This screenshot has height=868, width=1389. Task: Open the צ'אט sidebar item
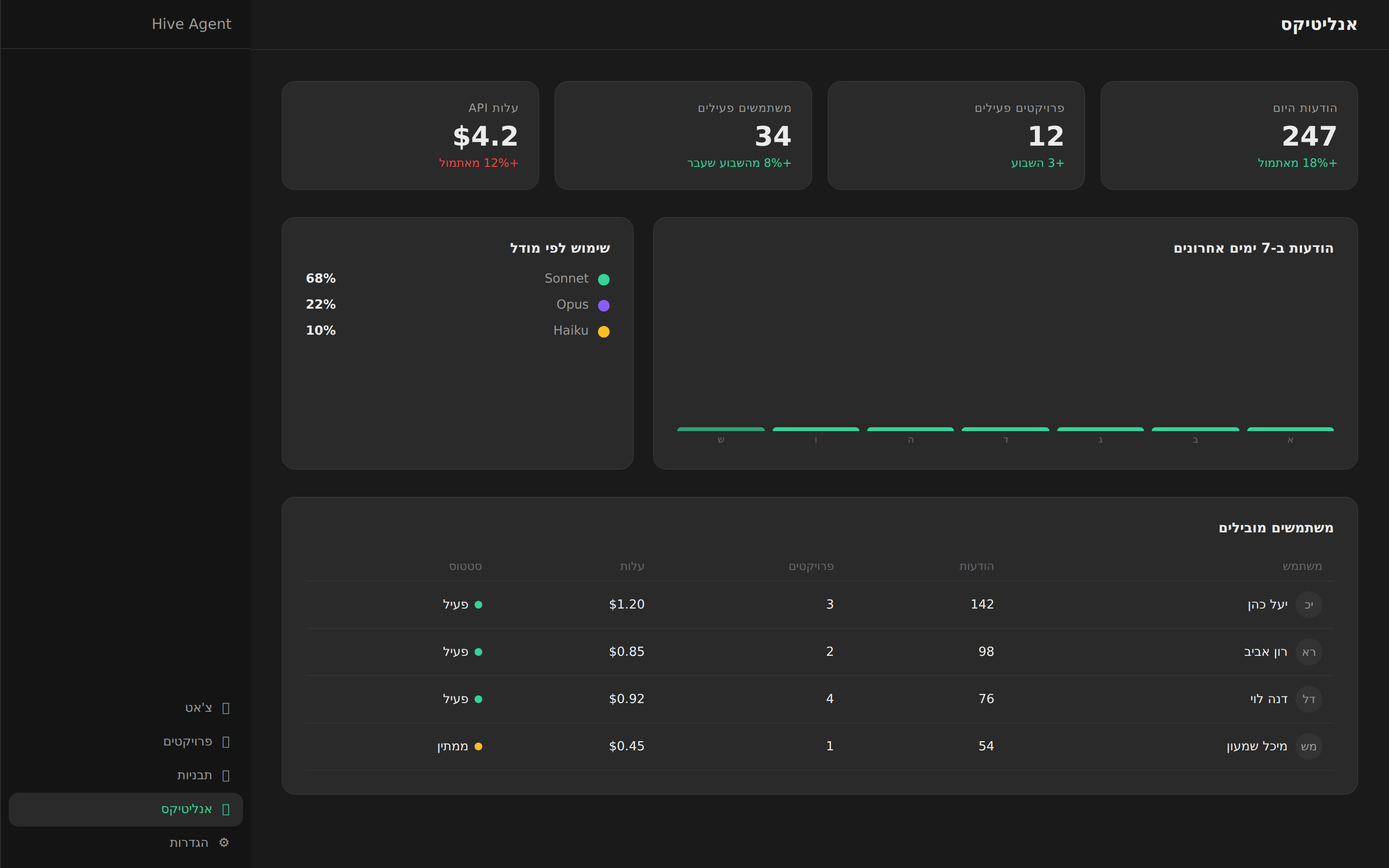[126, 708]
